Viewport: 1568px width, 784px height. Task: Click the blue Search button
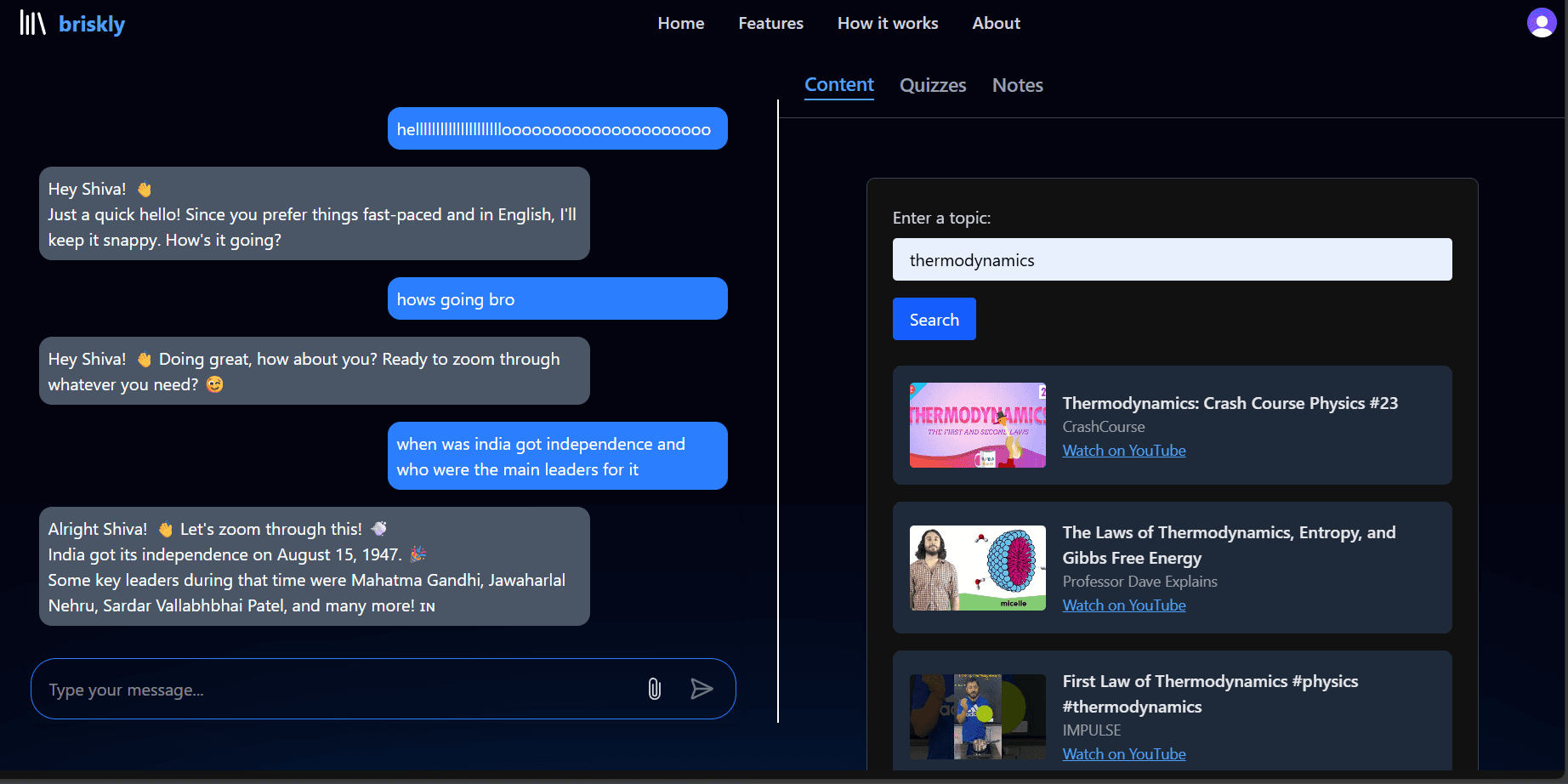(935, 319)
